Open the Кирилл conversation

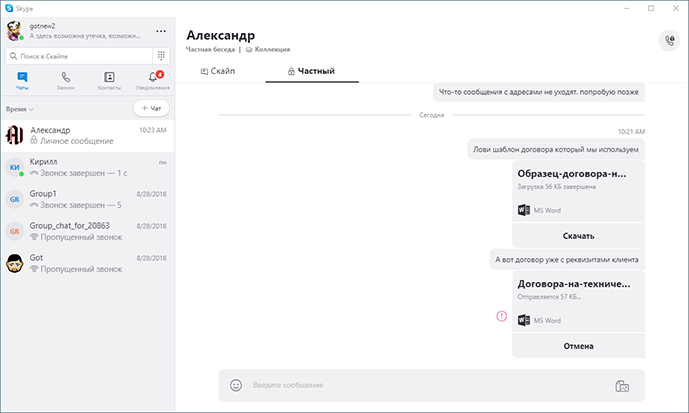(86, 167)
